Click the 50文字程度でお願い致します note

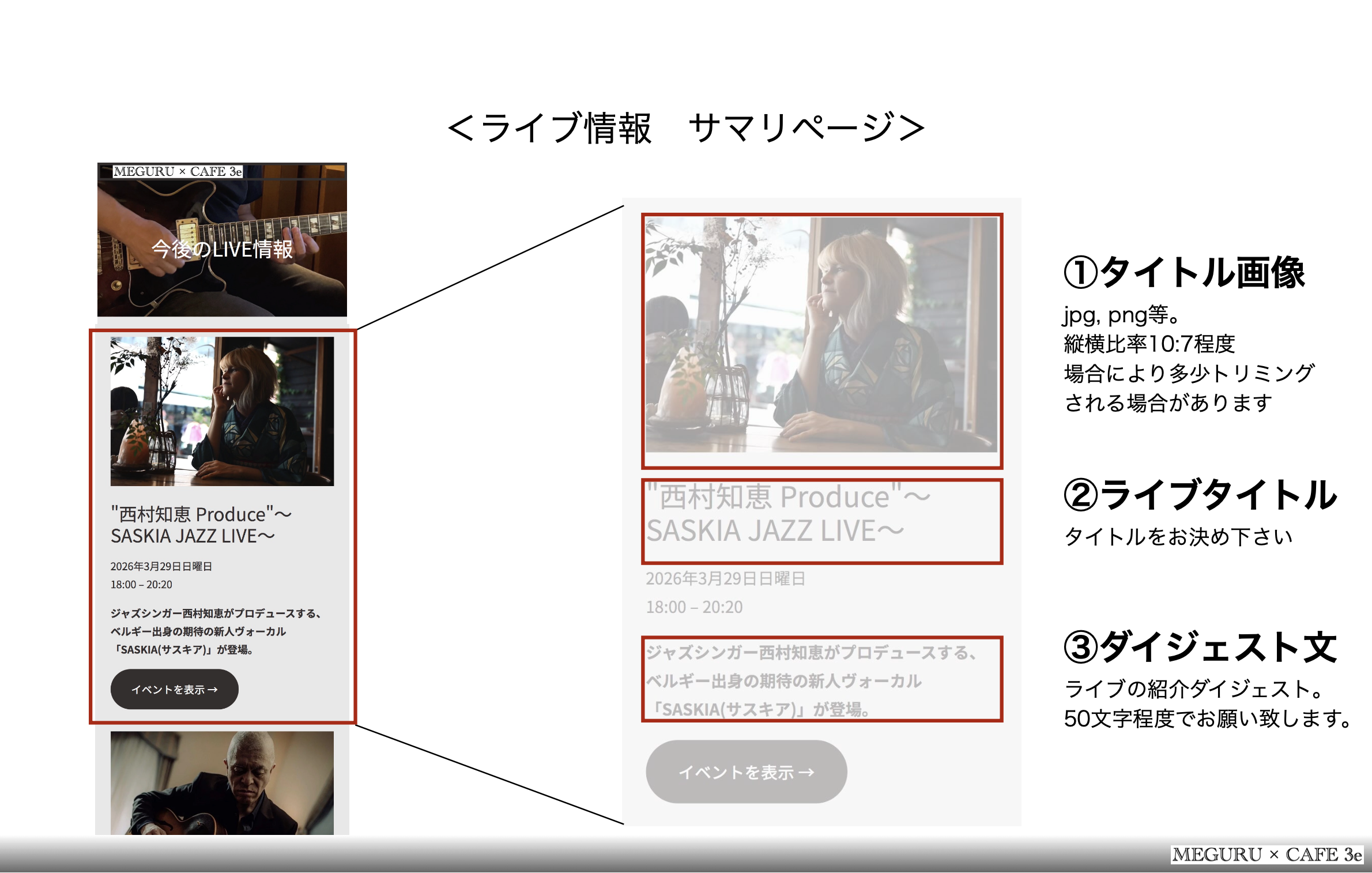pos(1207,718)
